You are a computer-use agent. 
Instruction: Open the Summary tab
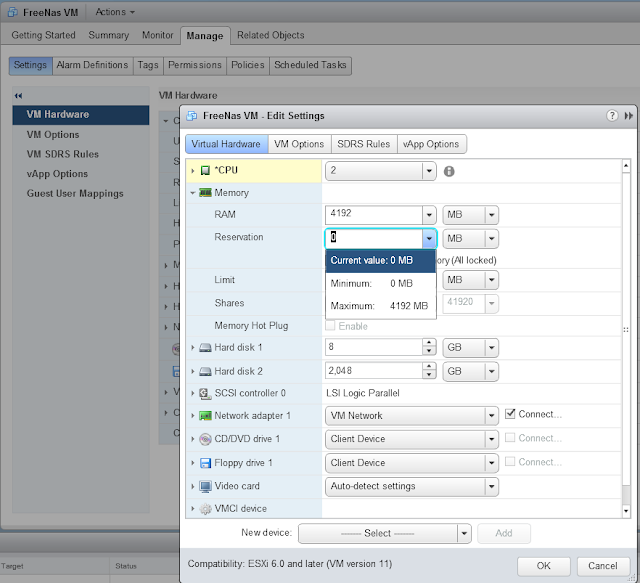[109, 35]
